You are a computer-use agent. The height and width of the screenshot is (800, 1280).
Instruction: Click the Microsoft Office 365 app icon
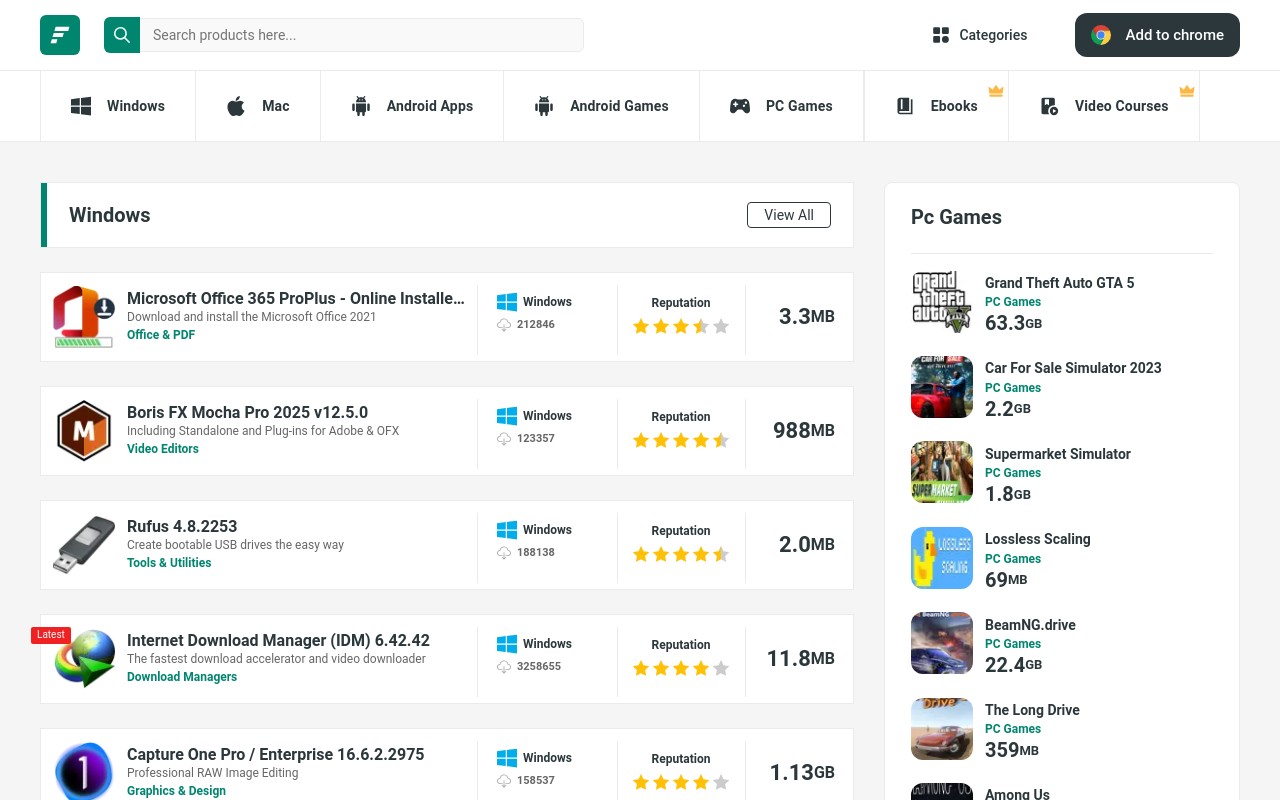pyautogui.click(x=84, y=317)
